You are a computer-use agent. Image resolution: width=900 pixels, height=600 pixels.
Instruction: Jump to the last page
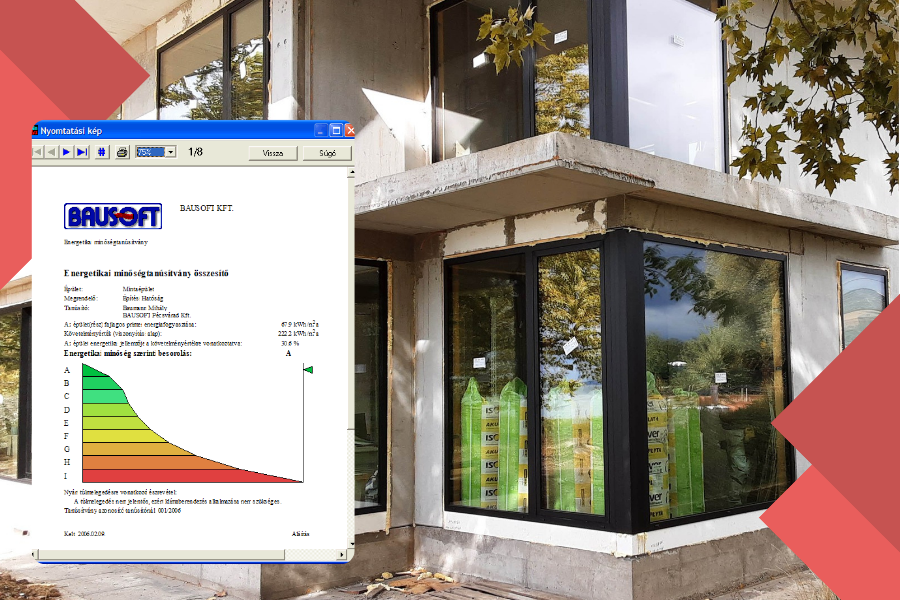pyautogui.click(x=80, y=153)
